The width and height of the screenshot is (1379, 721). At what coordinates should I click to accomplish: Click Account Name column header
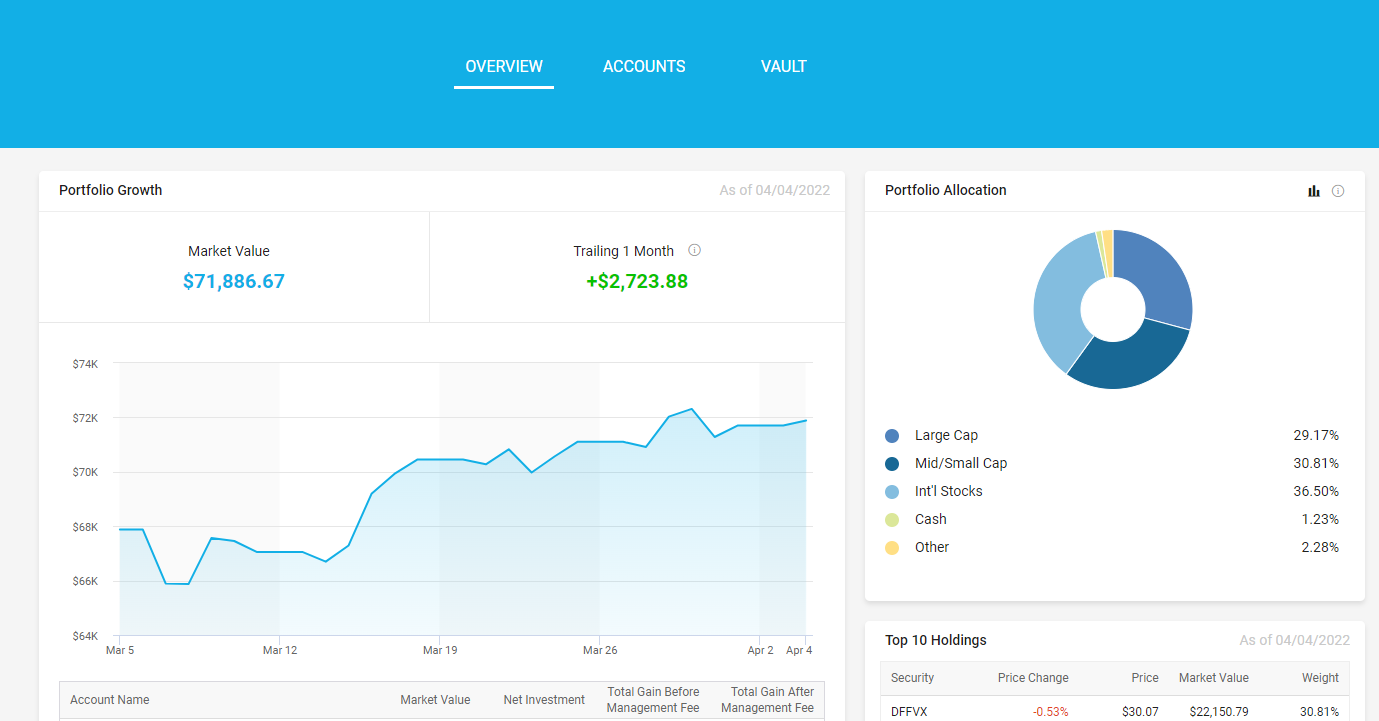[x=110, y=700]
